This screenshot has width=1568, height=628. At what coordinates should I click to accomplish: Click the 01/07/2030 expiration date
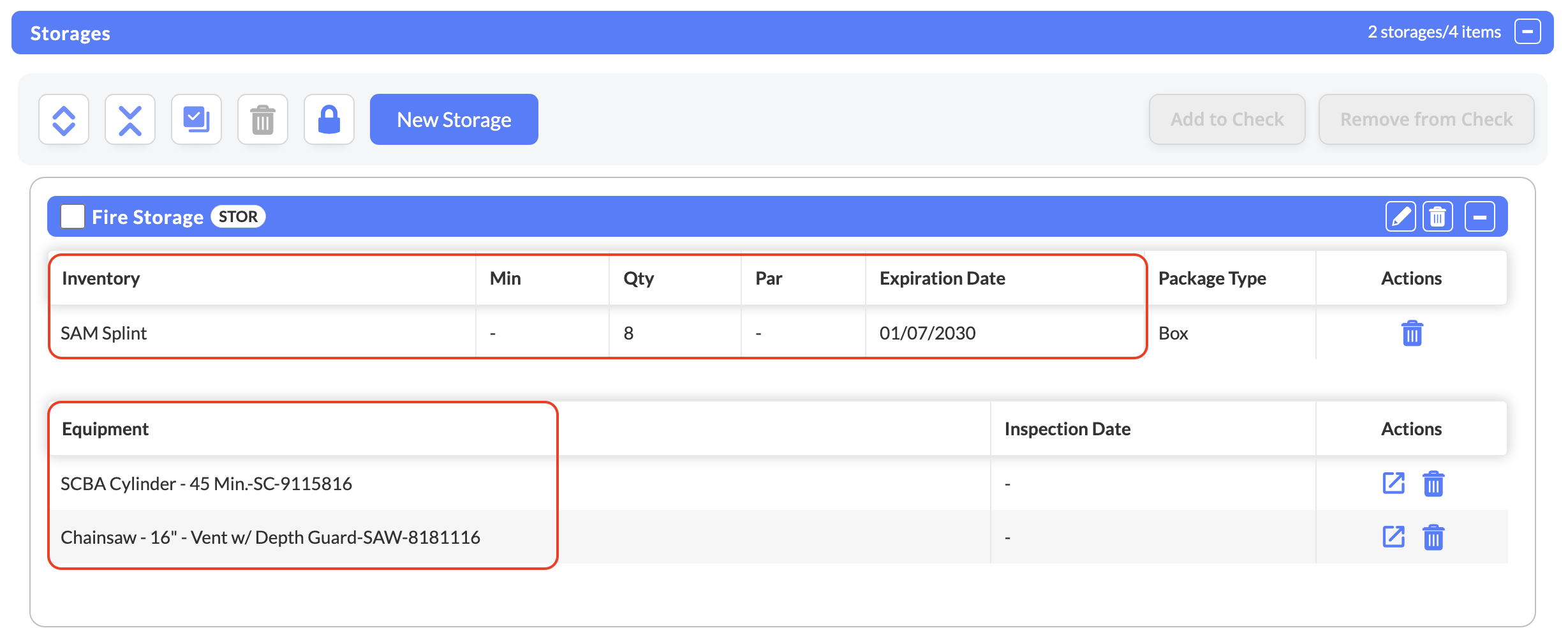pyautogui.click(x=928, y=333)
